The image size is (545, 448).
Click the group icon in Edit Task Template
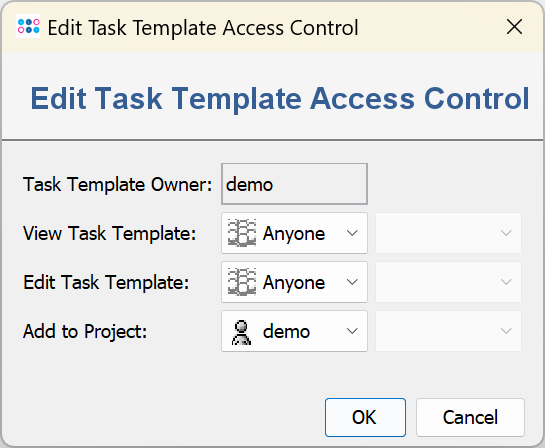[242, 282]
